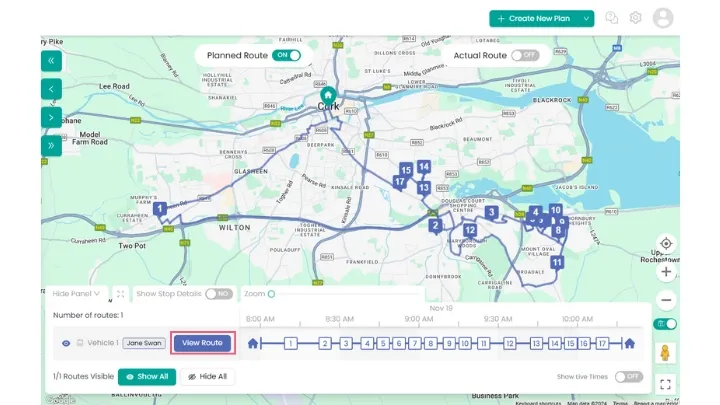720x405 pixels.
Task: Click the Show All routes button
Action: point(147,377)
